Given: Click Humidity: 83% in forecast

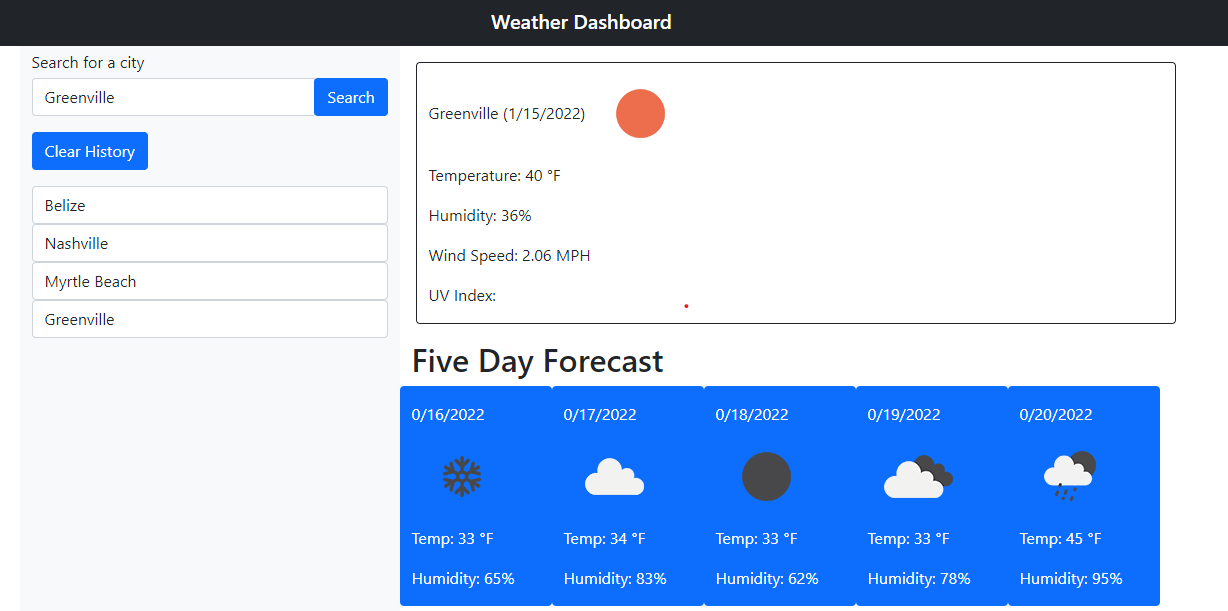Looking at the screenshot, I should click(615, 579).
